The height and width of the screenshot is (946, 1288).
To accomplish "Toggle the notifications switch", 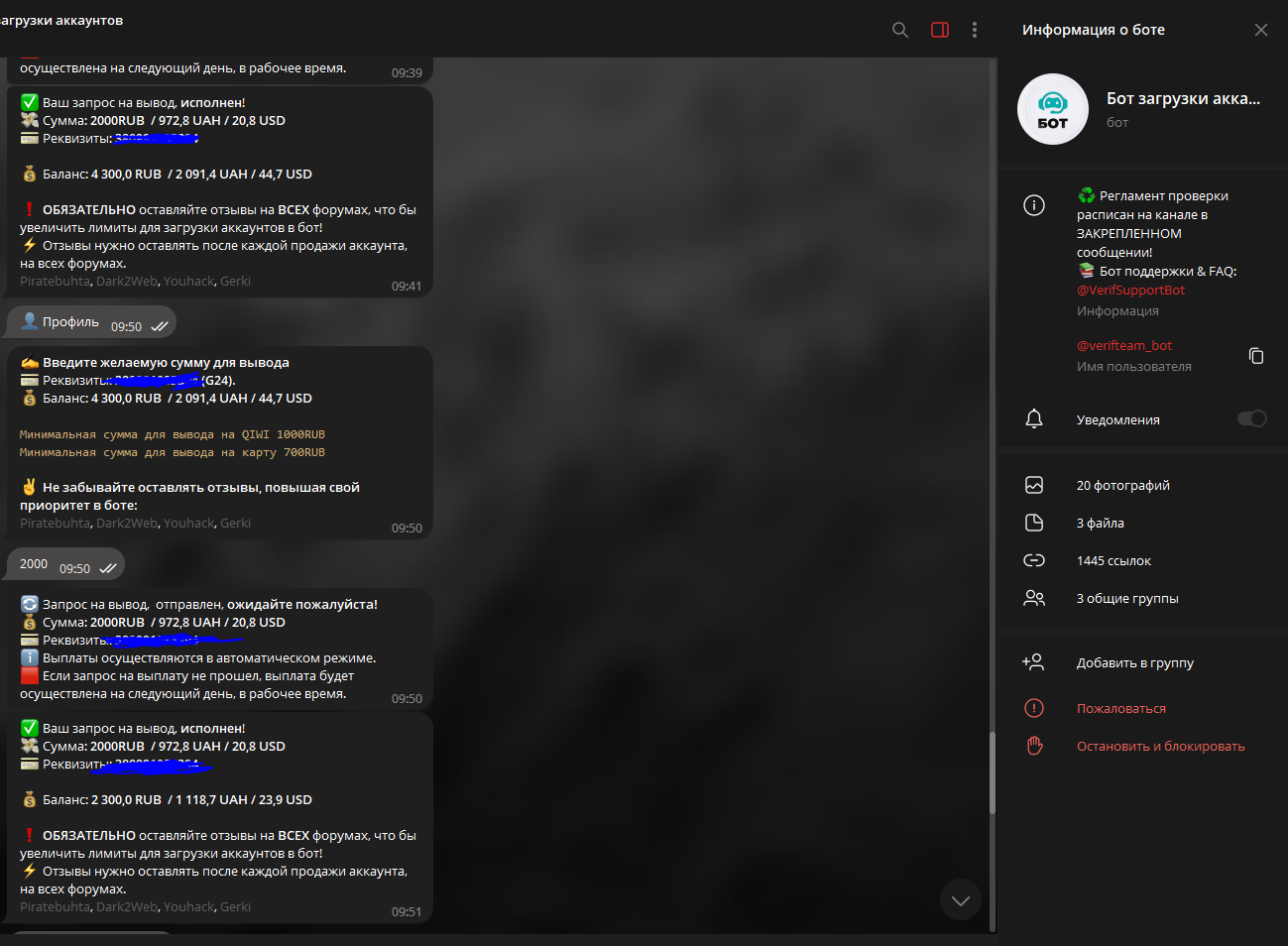I will [x=1251, y=419].
